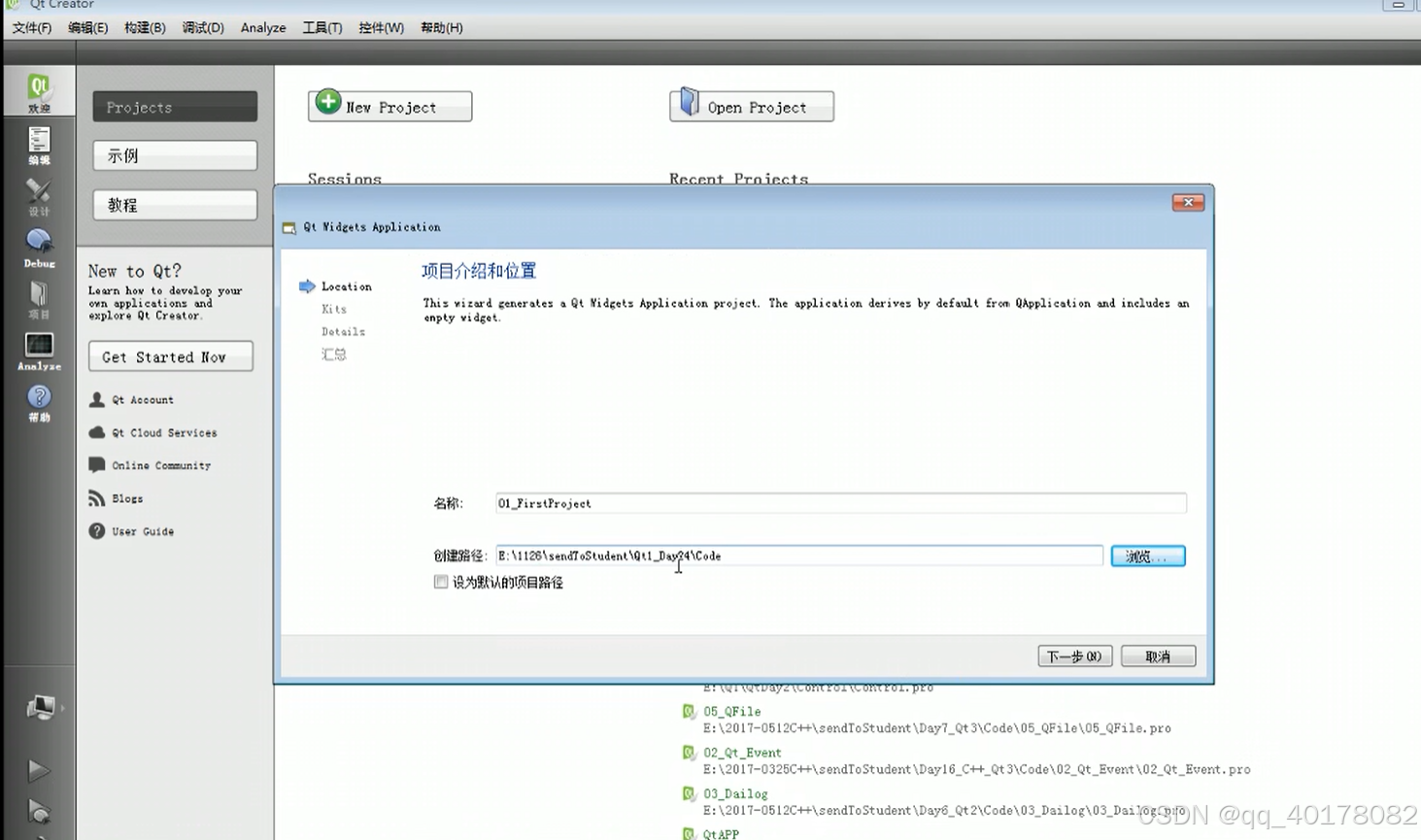
Task: Switch to Analyze mode icon
Action: point(39,351)
